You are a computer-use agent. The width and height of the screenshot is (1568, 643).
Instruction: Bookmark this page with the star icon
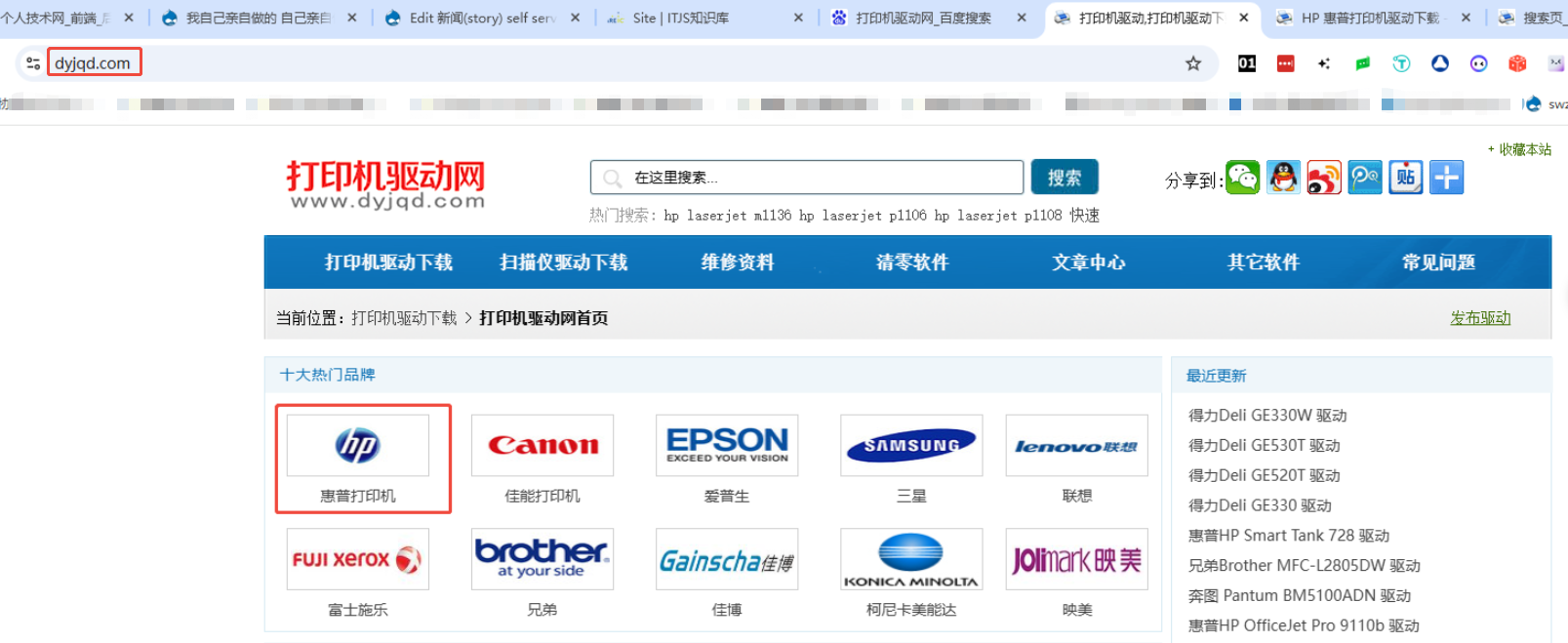tap(1193, 63)
